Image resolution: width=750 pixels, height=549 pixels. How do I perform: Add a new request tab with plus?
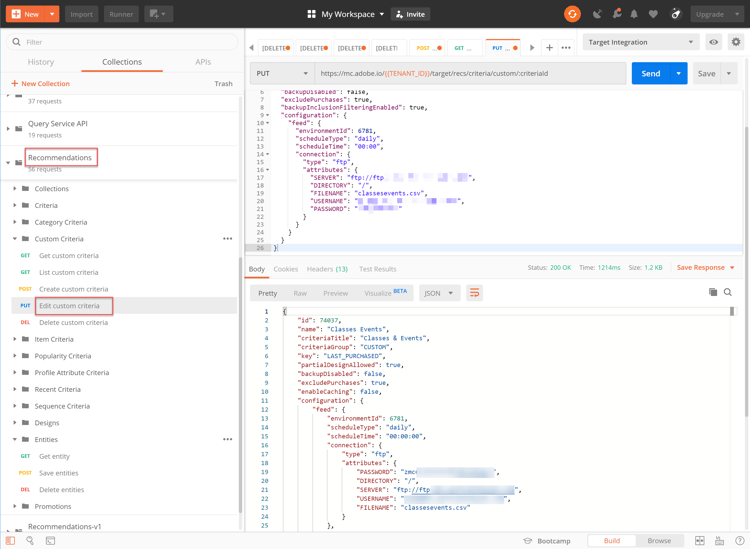point(549,47)
